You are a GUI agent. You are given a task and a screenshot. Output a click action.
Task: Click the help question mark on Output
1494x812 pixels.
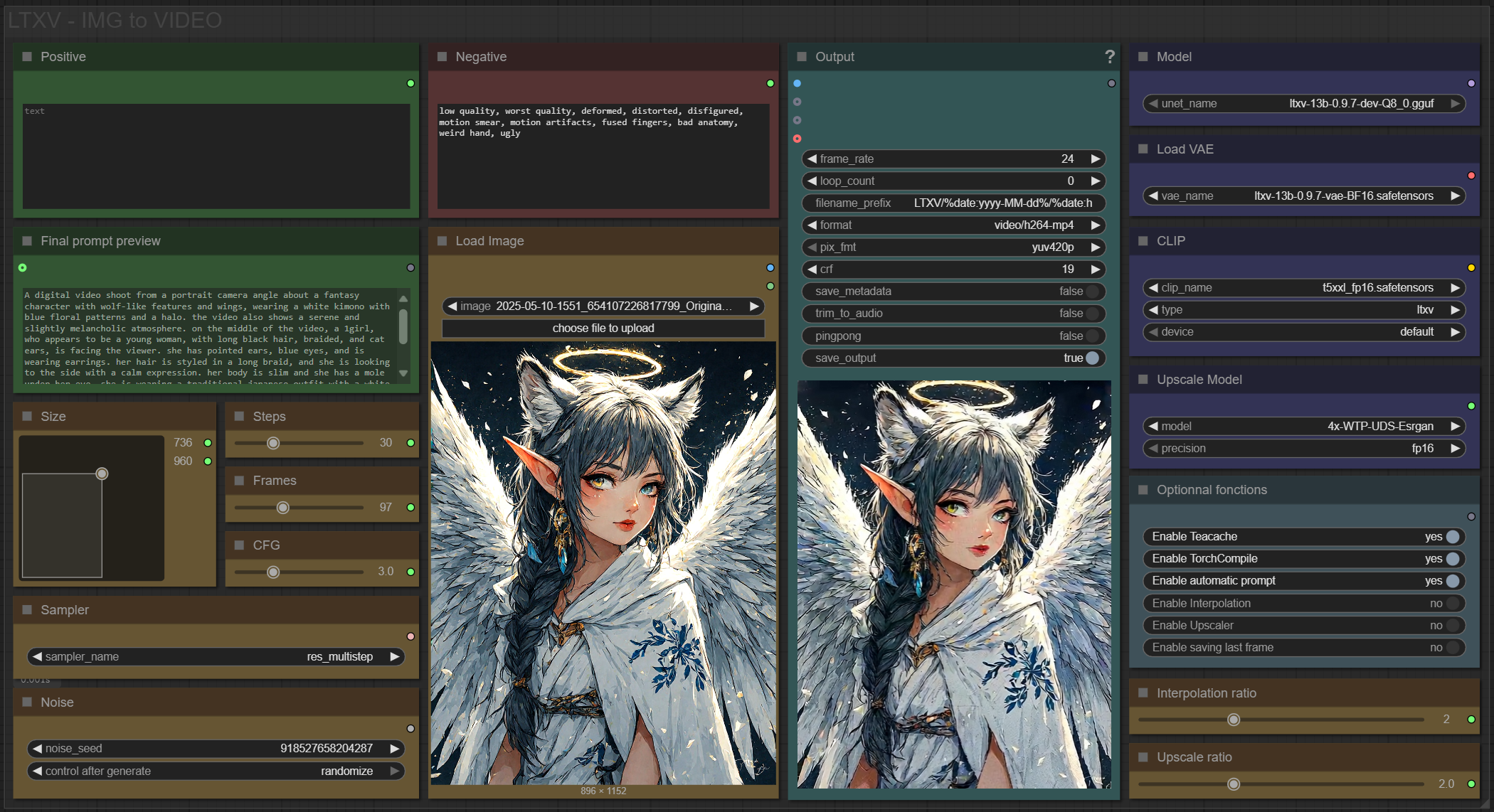coord(1109,57)
